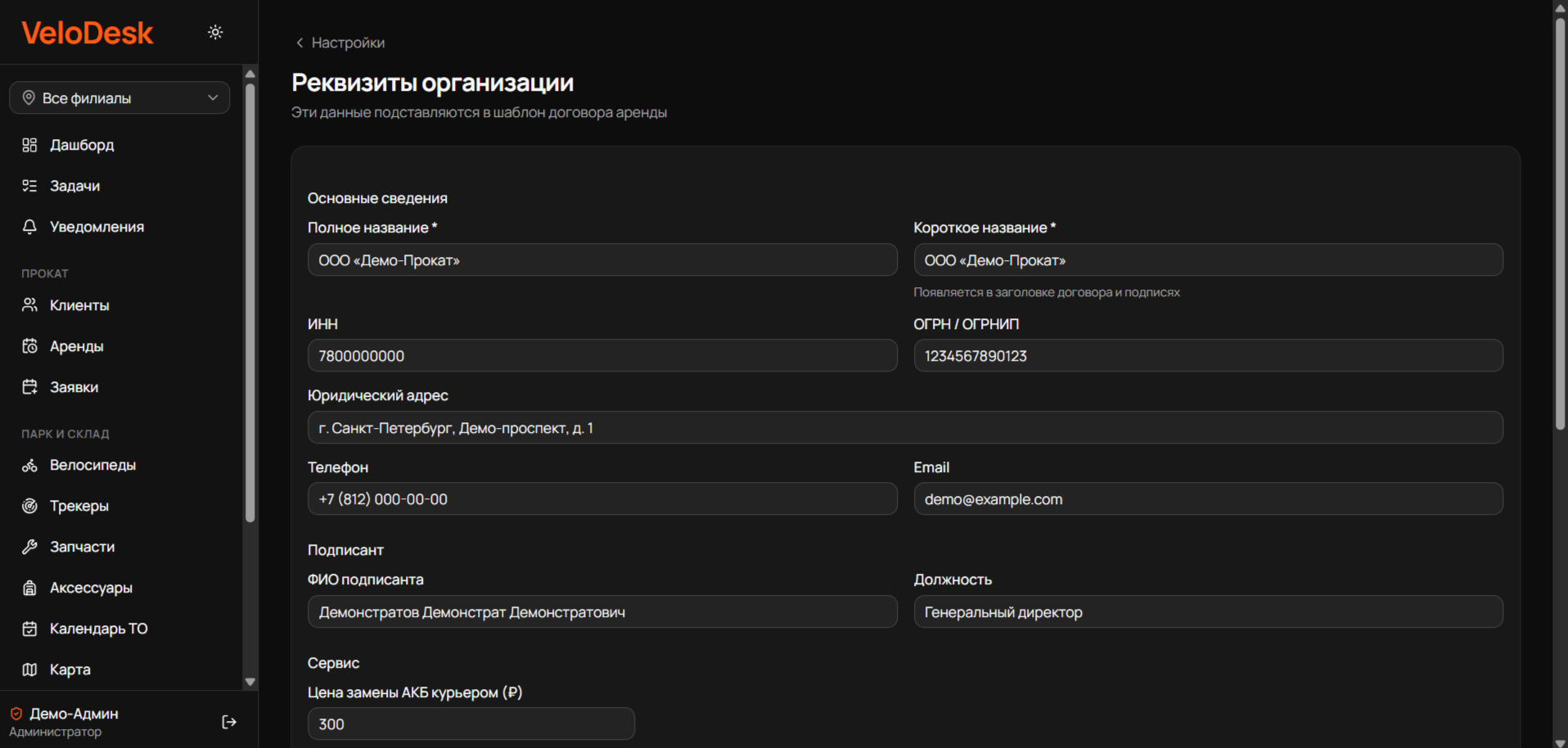
Task: Click the Должность input field
Action: pyautogui.click(x=1208, y=612)
